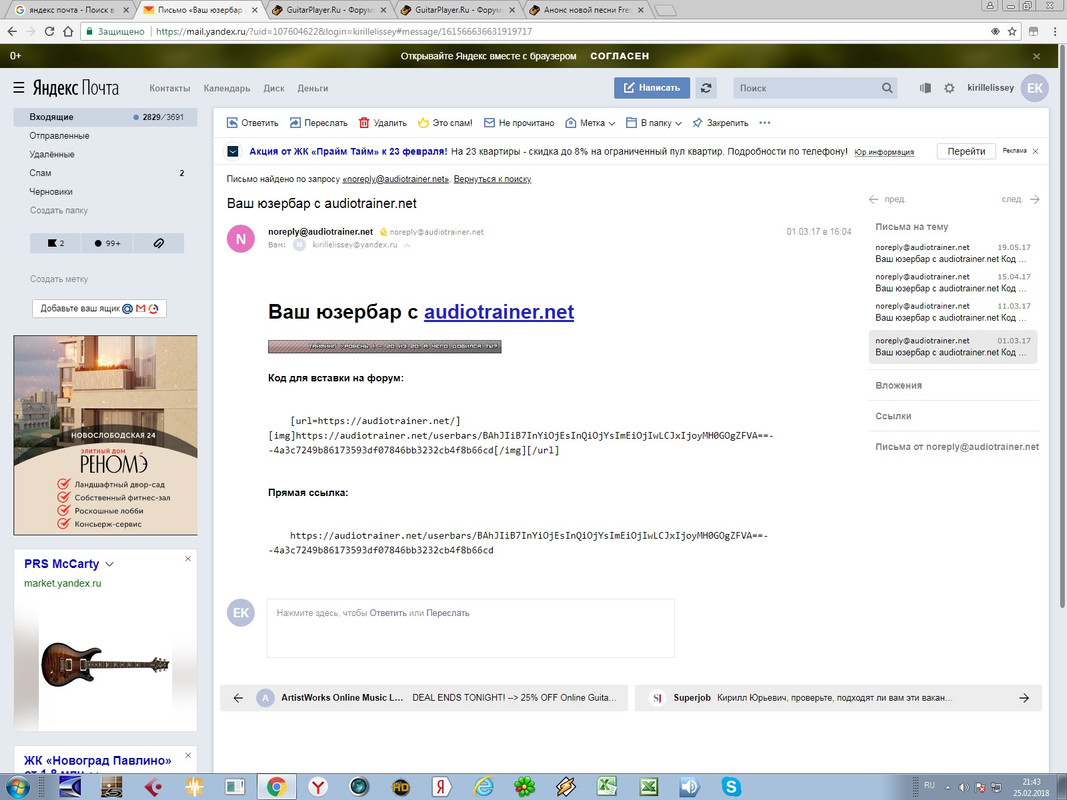Image resolution: width=1067 pixels, height=800 pixels.
Task: Filter unread messages 99+ button
Action: pos(107,243)
